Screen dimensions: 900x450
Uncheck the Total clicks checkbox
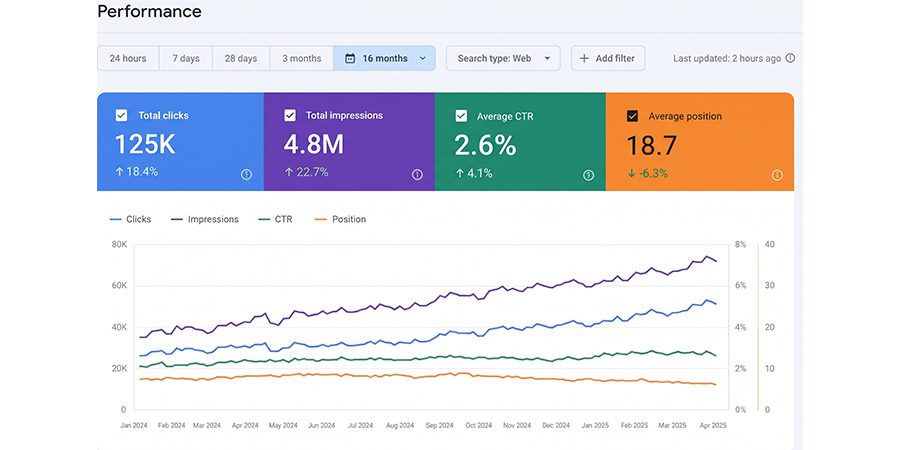click(121, 115)
